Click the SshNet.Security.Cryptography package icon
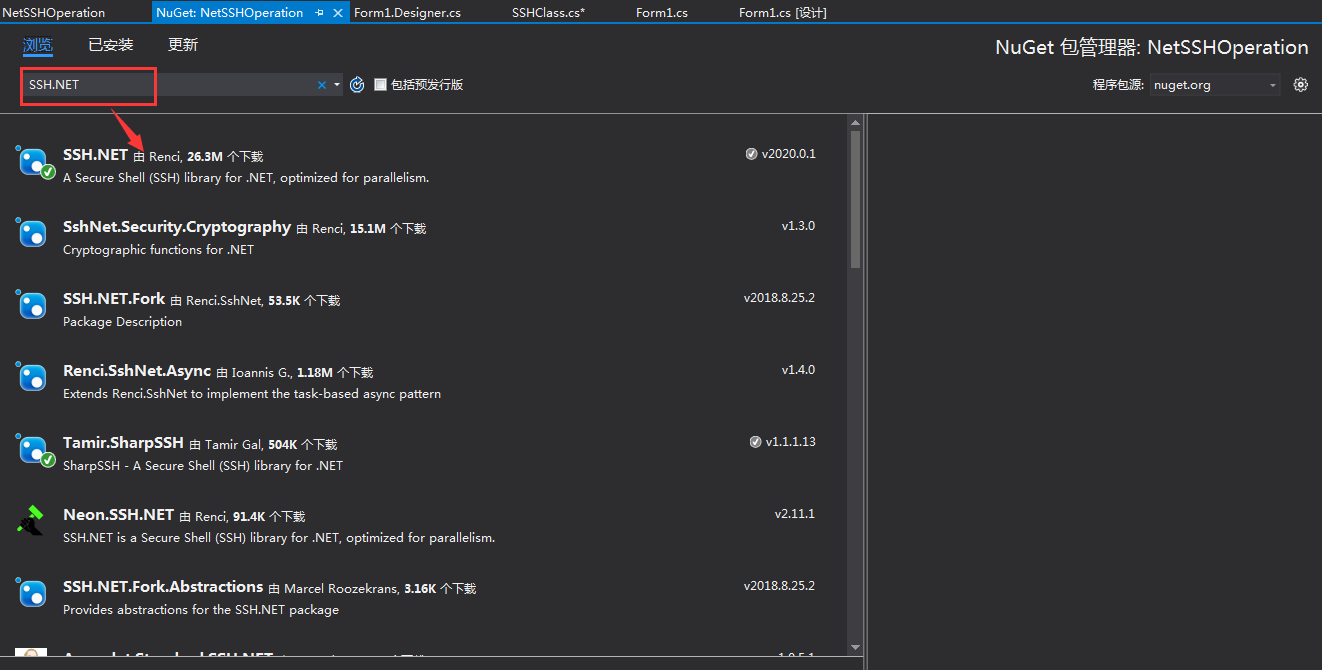Viewport: 1322px width, 670px height. 32,234
